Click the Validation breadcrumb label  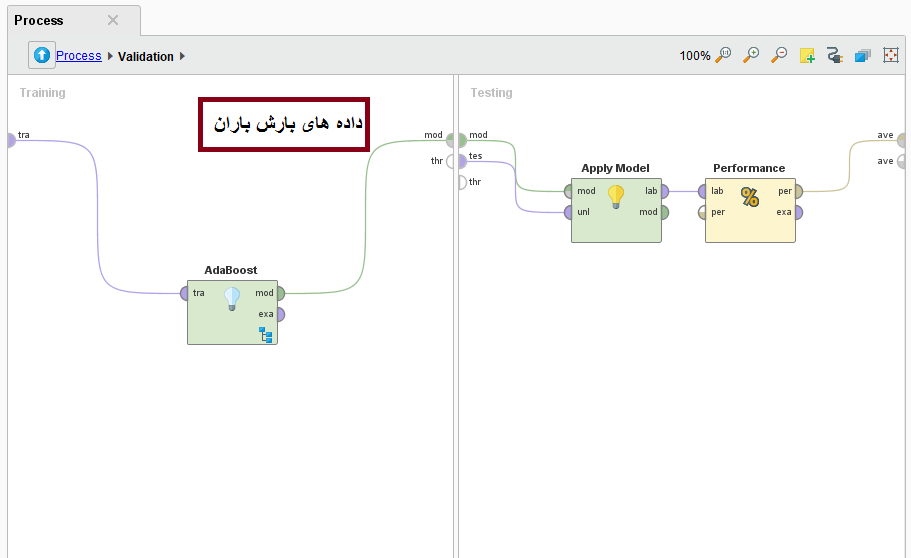(146, 57)
